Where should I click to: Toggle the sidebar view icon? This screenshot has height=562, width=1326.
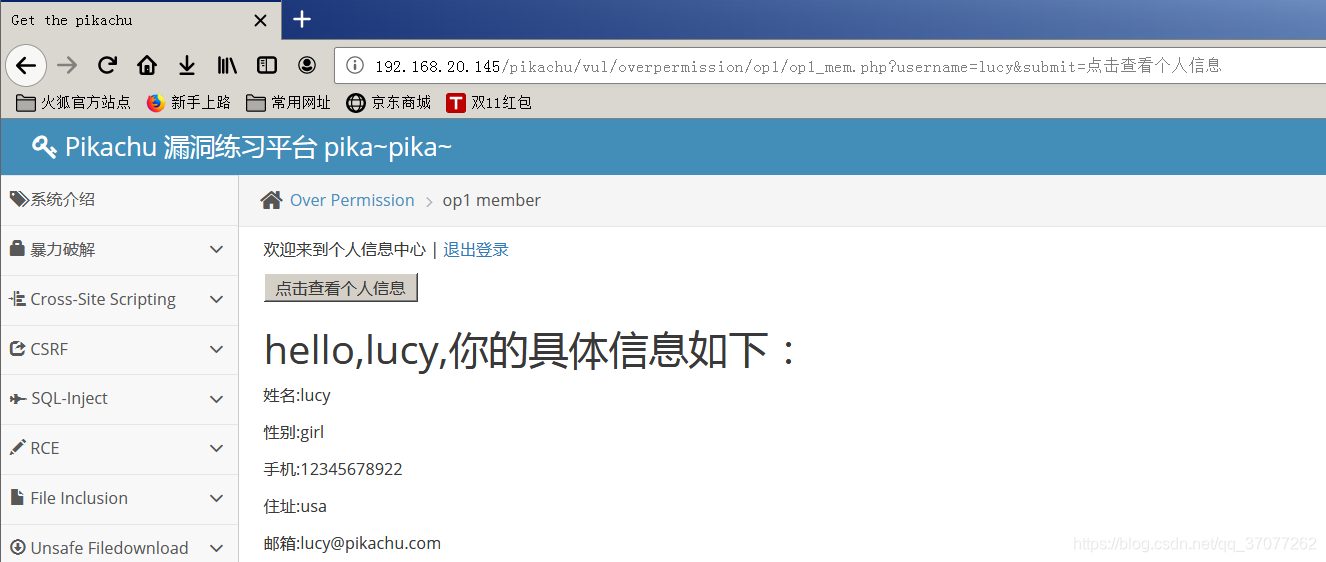point(267,66)
